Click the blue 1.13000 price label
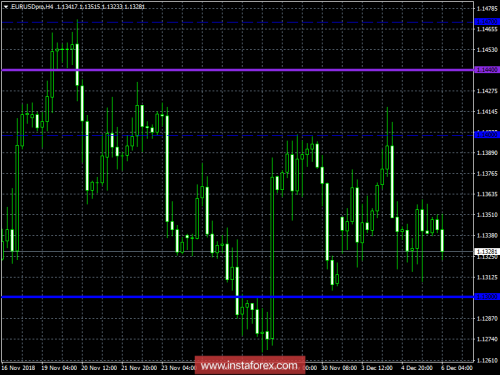The image size is (500, 375). 487,296
